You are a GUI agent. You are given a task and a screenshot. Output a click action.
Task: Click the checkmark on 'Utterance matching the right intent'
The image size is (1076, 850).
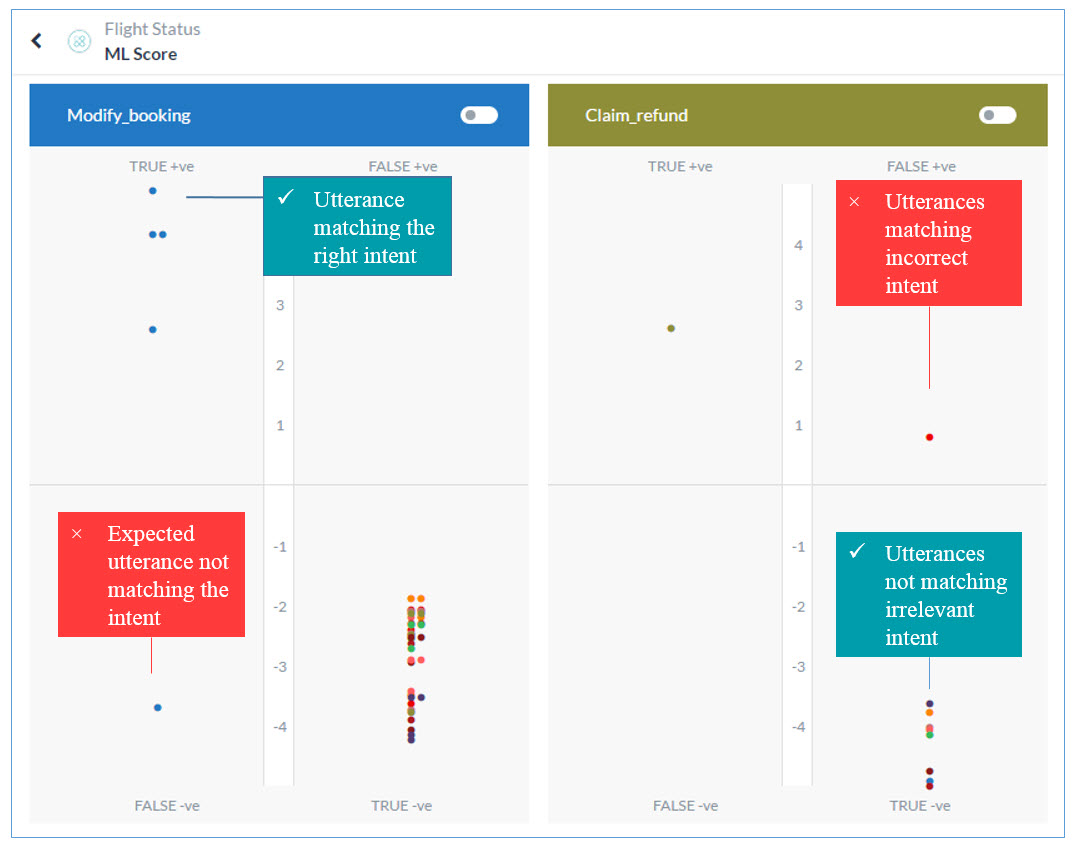pyautogui.click(x=286, y=198)
